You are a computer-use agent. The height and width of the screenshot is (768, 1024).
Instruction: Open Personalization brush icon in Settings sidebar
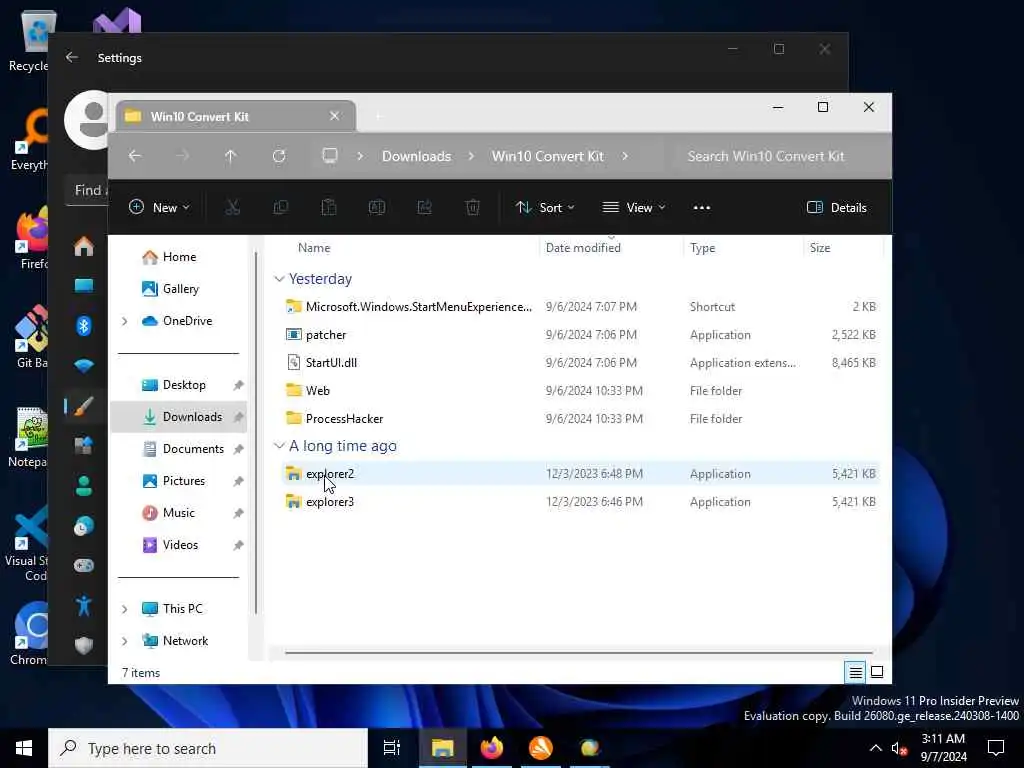click(84, 406)
